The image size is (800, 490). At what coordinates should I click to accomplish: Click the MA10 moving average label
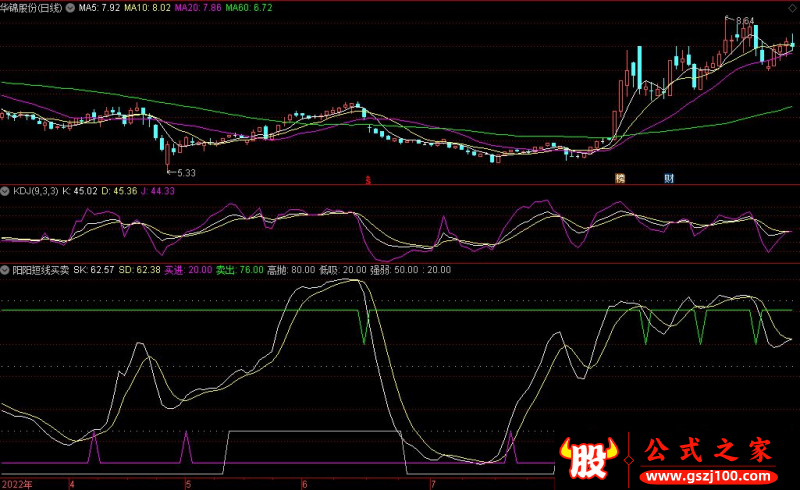click(x=147, y=7)
